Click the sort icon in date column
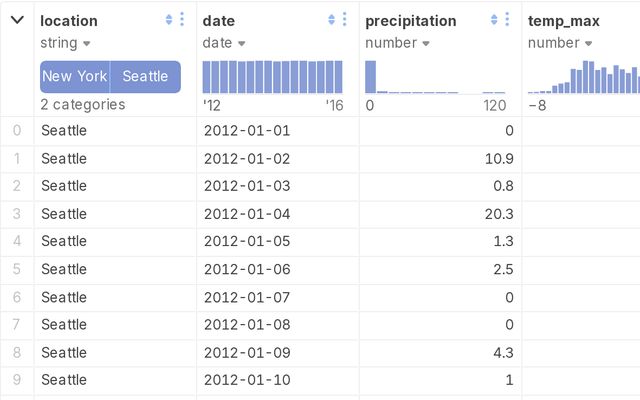This screenshot has height=400, width=640. 332,20
